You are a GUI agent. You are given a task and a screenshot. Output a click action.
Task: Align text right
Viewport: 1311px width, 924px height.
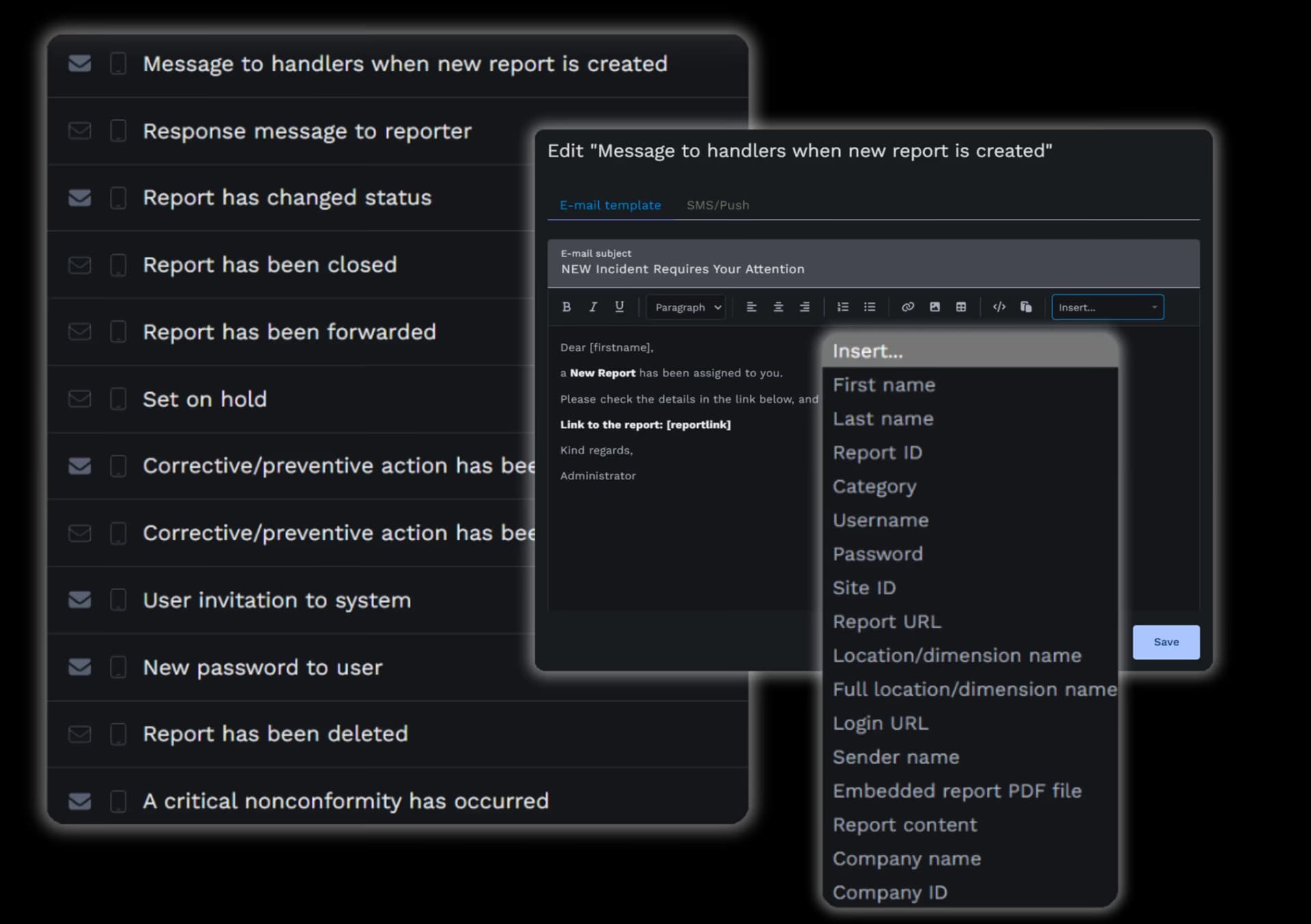(x=804, y=307)
